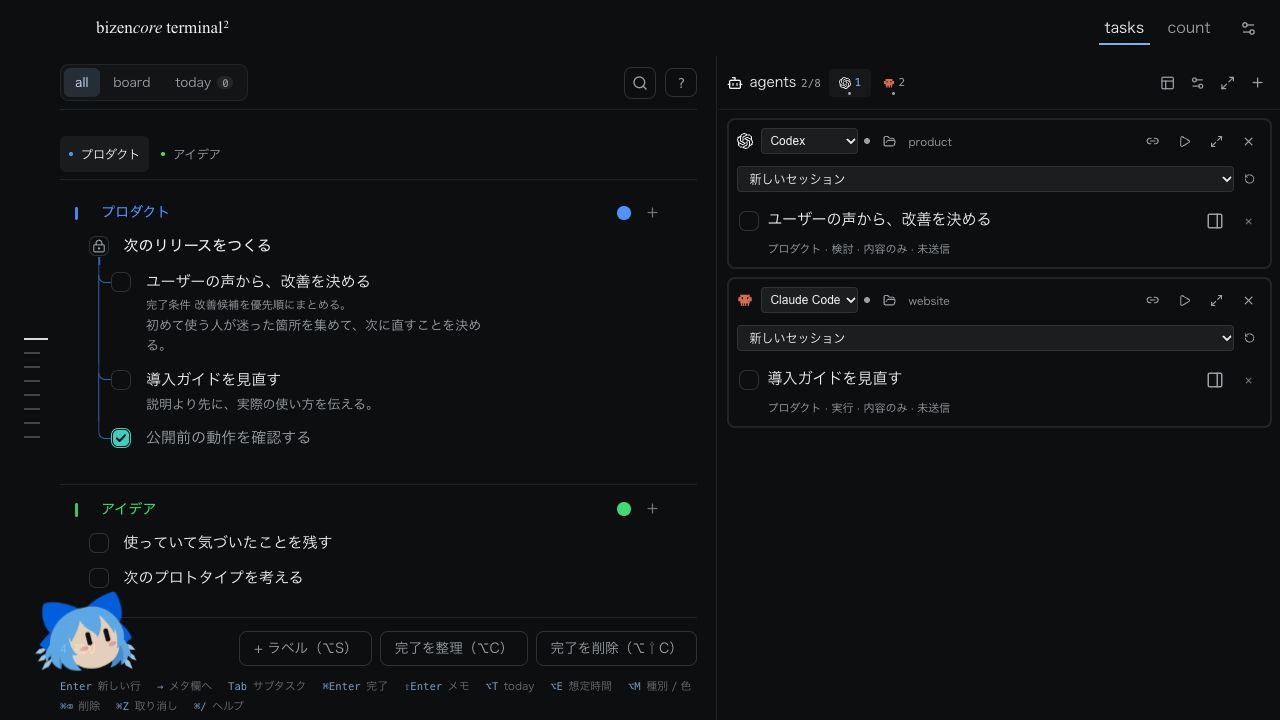Open the search magnifier icon
Viewport: 1280px width, 720px height.
[x=640, y=83]
